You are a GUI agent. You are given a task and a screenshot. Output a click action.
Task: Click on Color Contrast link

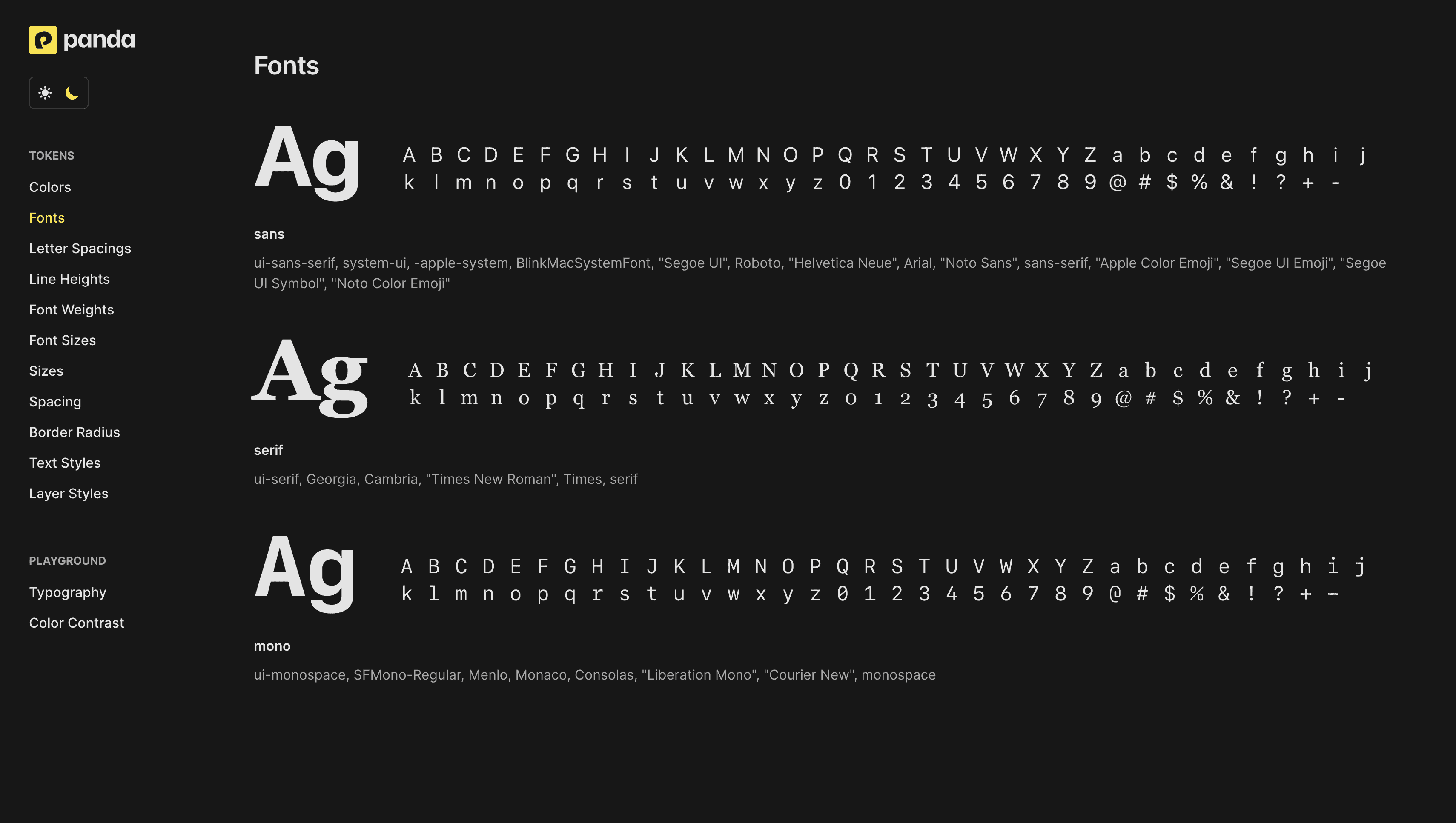(x=76, y=623)
